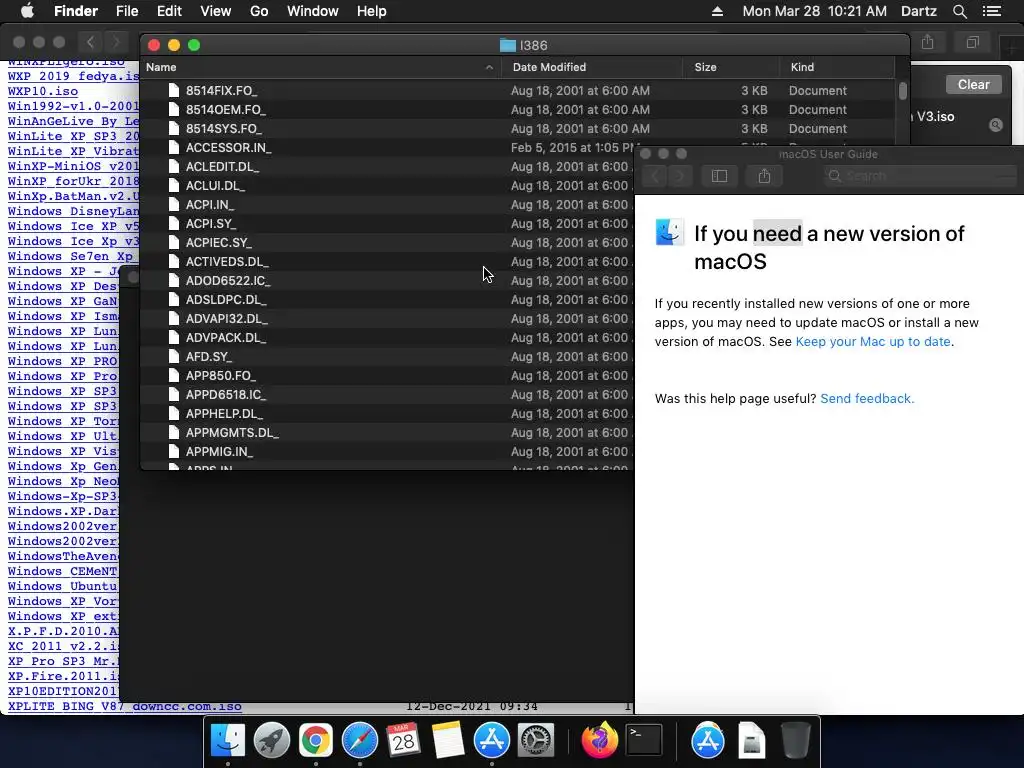
Task: Sort by Kind column header
Action: (x=837, y=67)
